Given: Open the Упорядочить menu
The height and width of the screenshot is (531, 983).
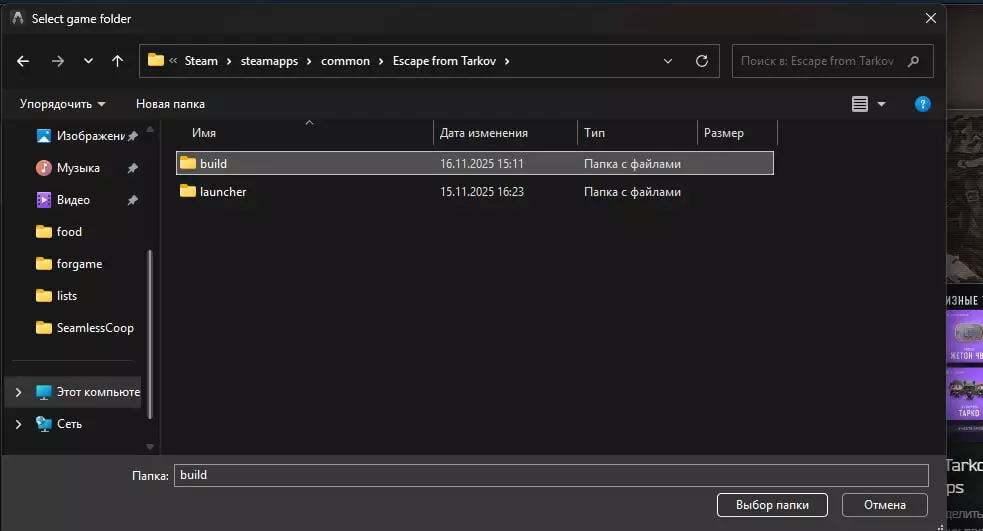Looking at the screenshot, I should click(x=62, y=104).
